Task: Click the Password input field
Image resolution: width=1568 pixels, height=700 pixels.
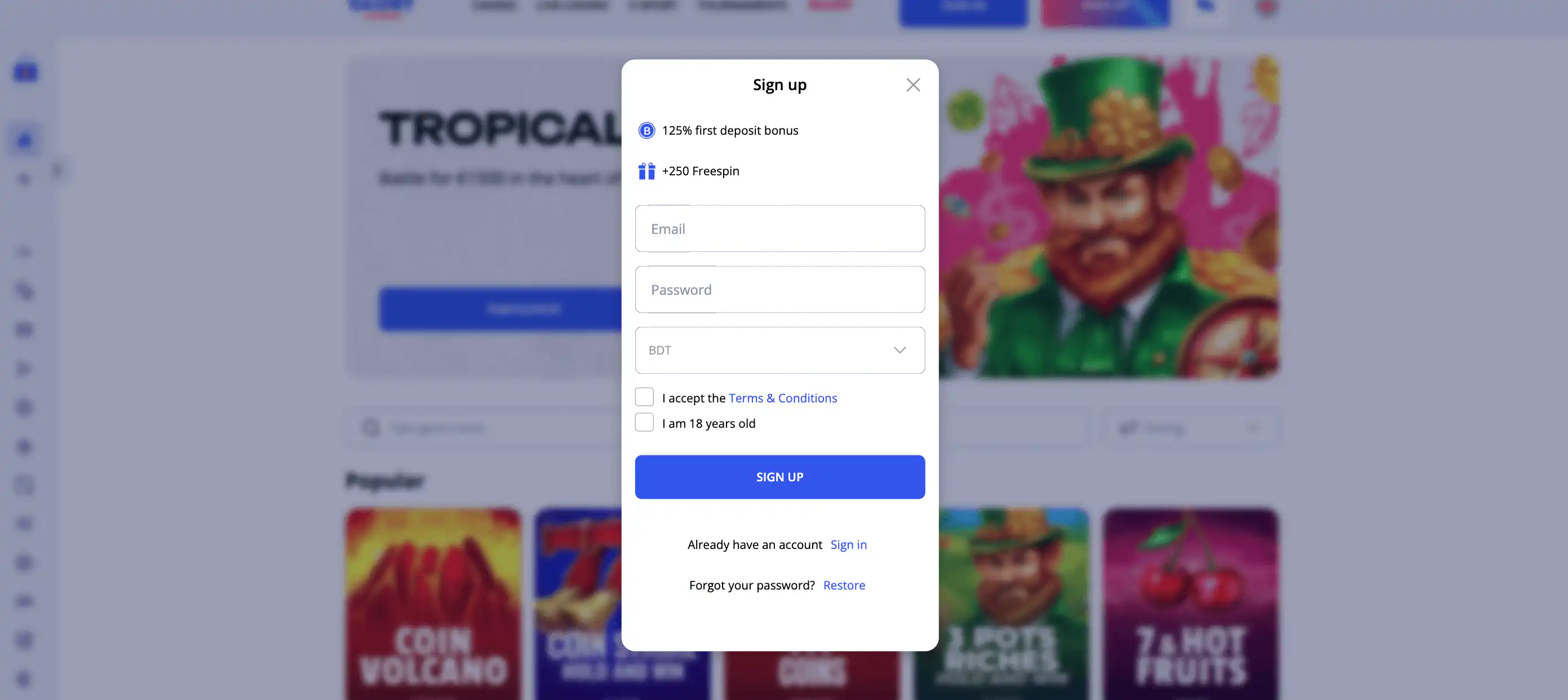Action: 779,289
